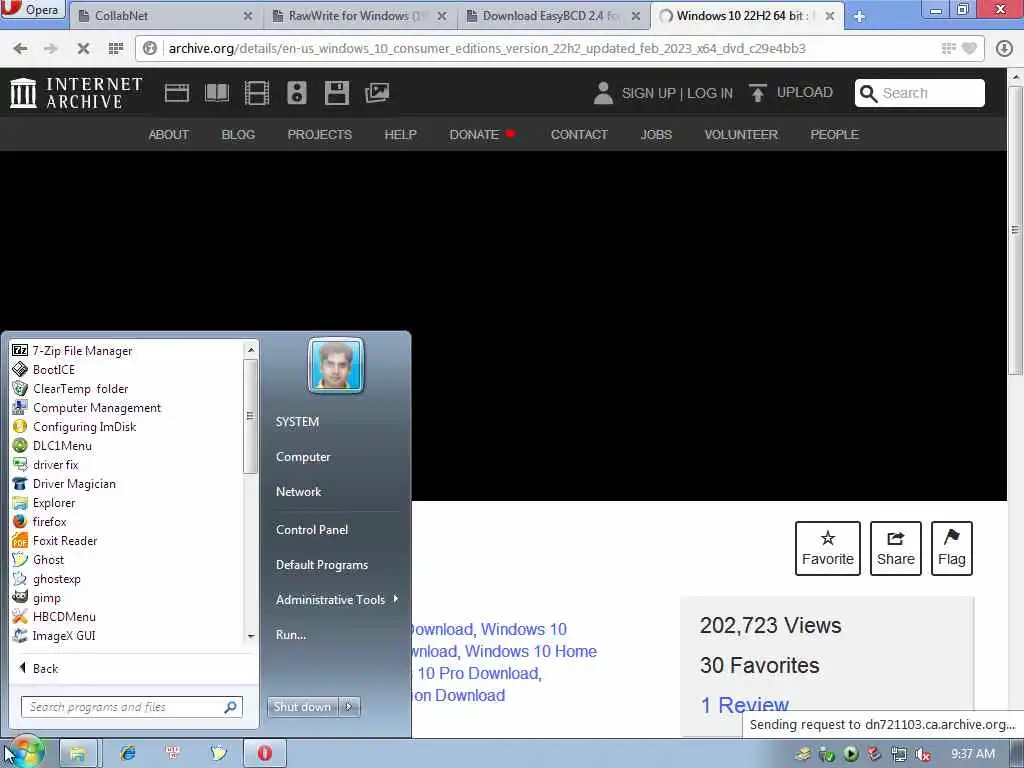Click the Flag button

[952, 549]
